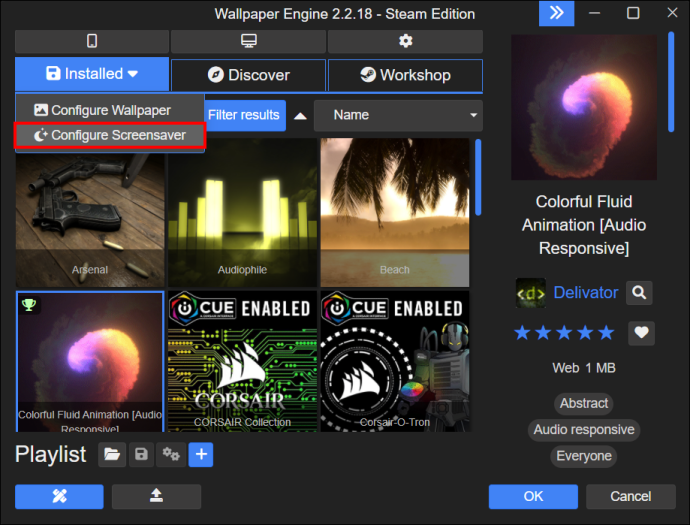Open playlist folder icon
690x525 pixels.
[112, 455]
